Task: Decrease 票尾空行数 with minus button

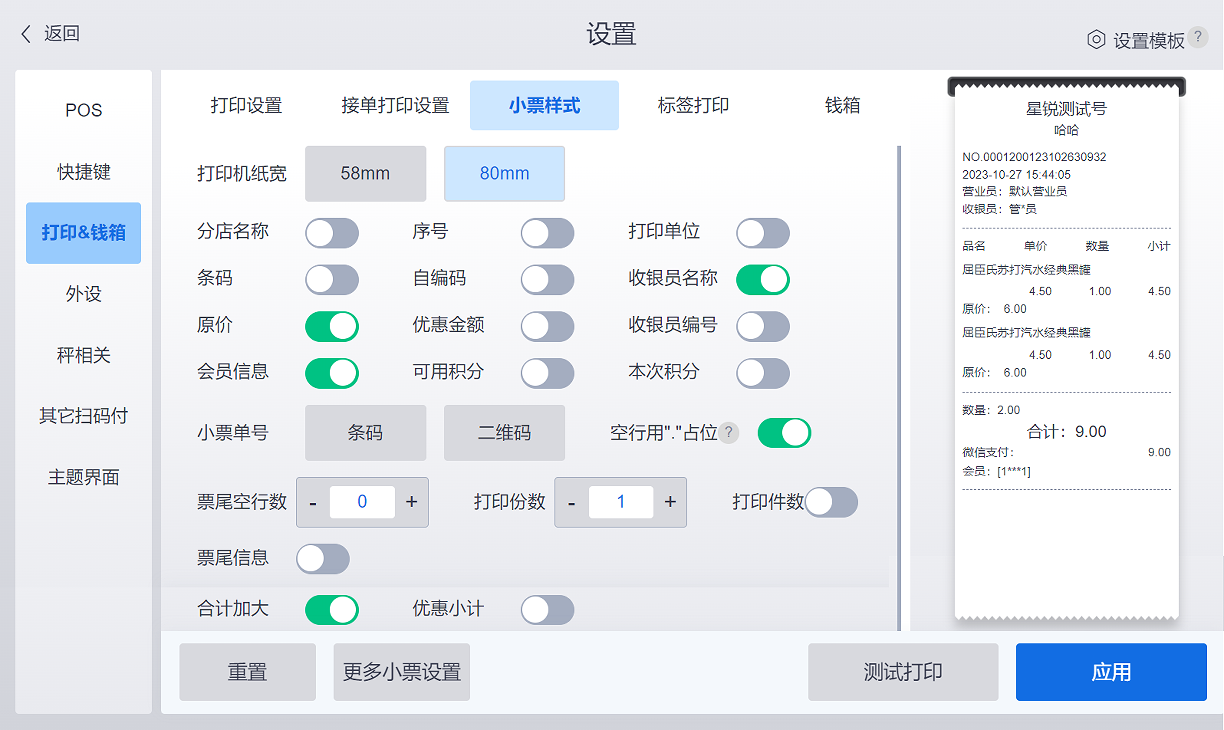Action: [313, 502]
